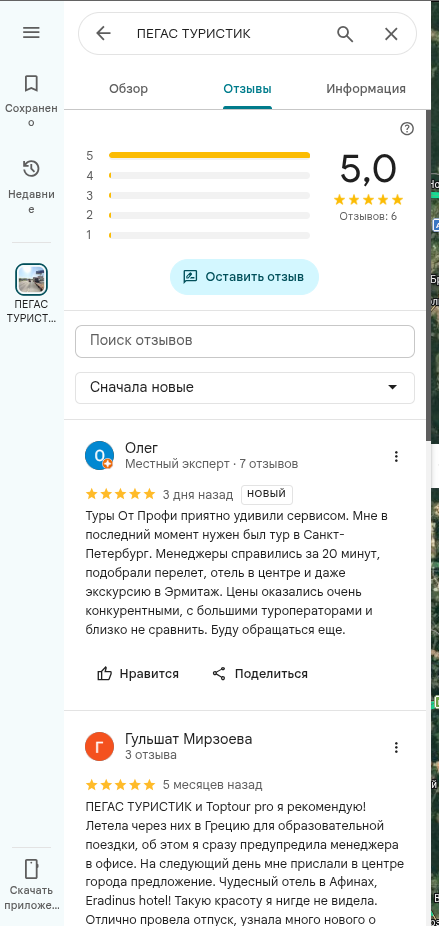
Task: Click the 5 месяцев назад timestamp
Action: click(x=212, y=785)
